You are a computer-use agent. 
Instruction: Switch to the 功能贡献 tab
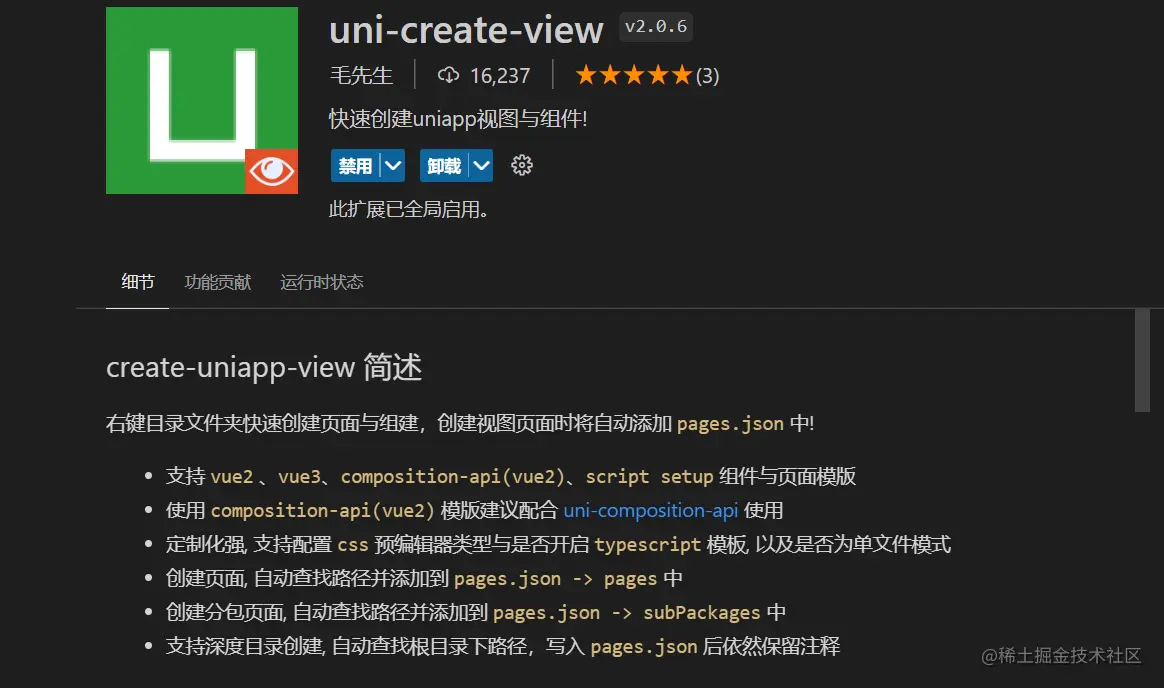tap(218, 282)
